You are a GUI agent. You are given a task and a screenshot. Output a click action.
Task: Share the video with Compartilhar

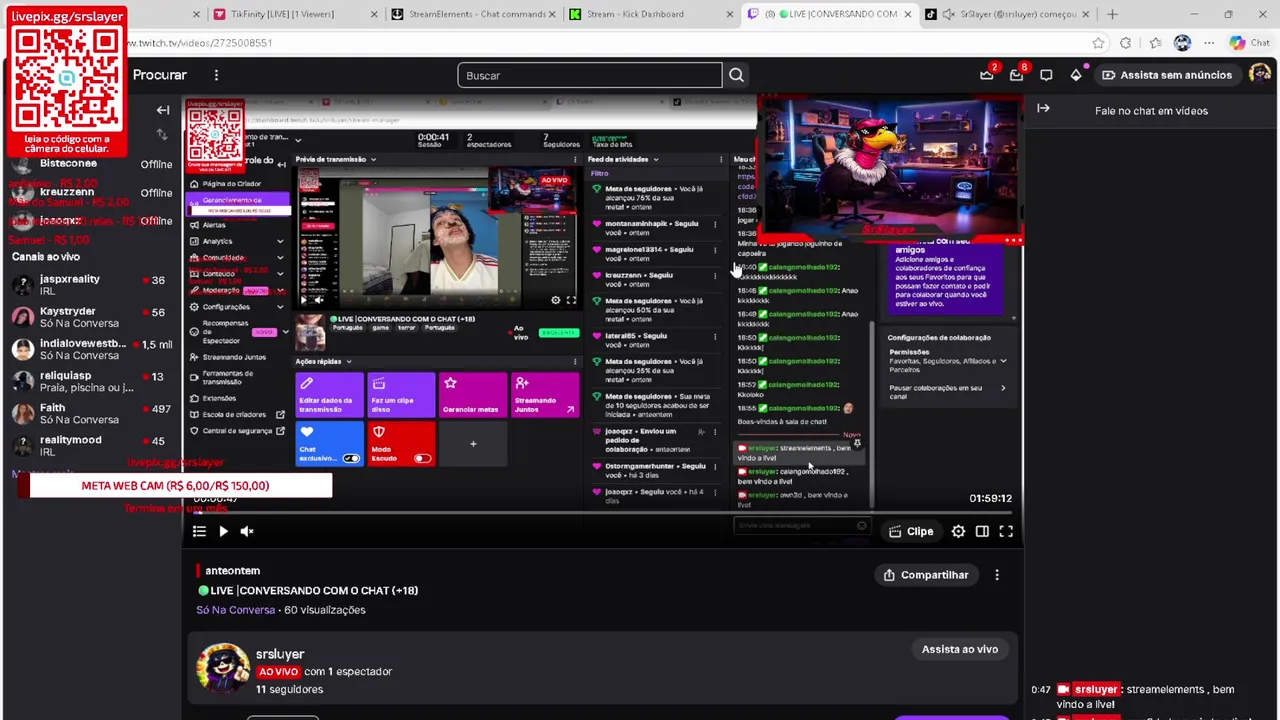point(925,575)
